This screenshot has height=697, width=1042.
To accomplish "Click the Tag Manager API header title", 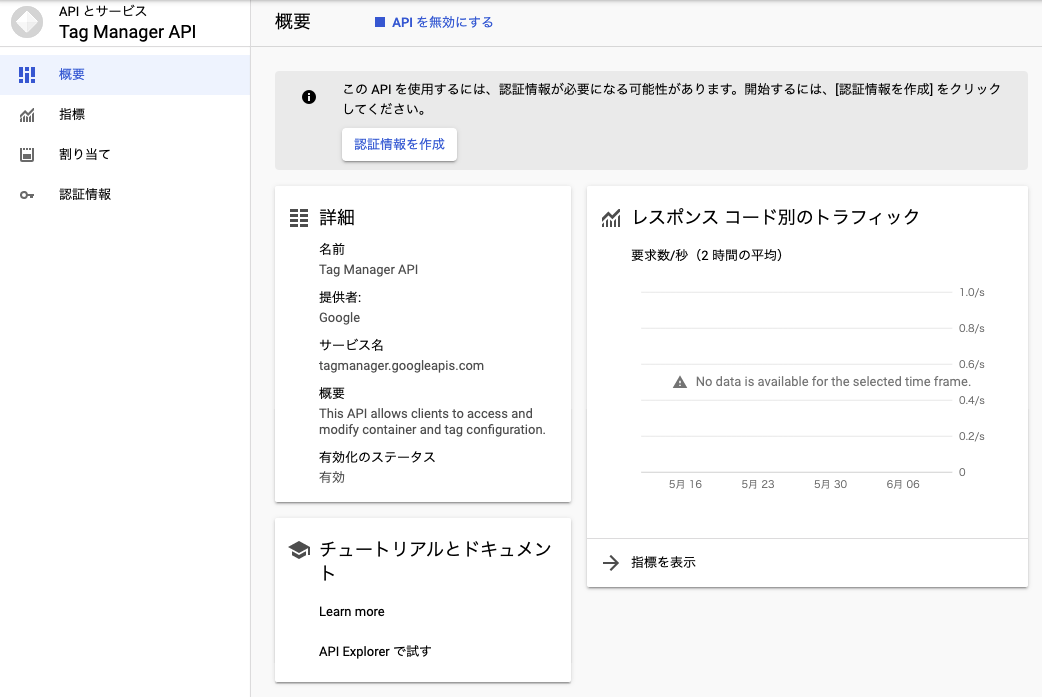I will pos(128,32).
